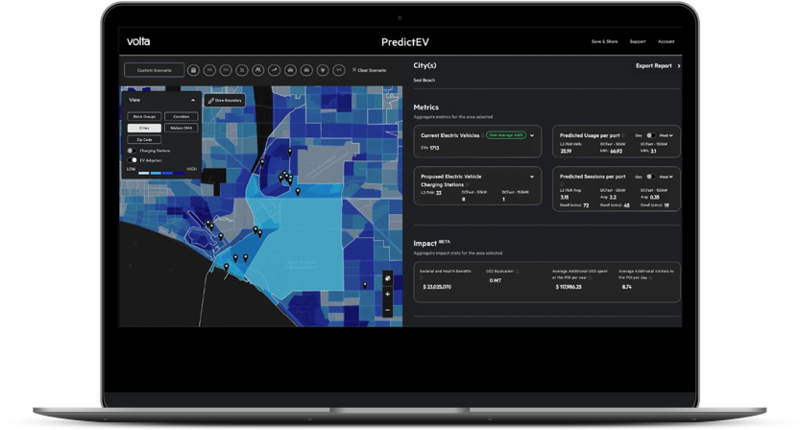Toggle the Charging Stations switch
The image size is (800, 430).
[132, 150]
